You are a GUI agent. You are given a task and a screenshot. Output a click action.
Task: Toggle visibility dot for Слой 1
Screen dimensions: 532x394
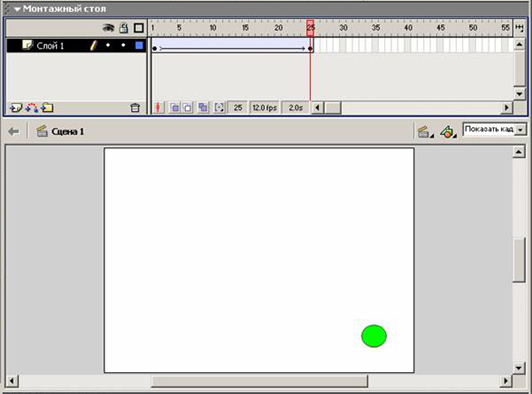108,45
